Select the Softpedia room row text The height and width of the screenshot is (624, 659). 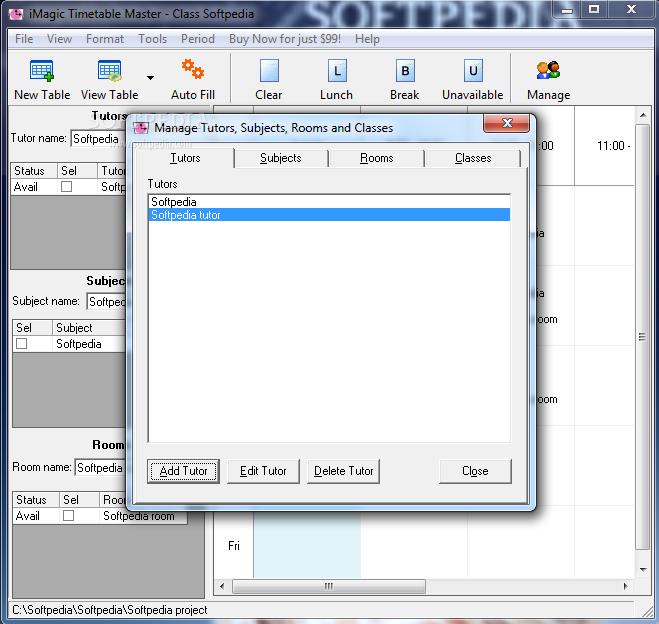pyautogui.click(x=139, y=516)
